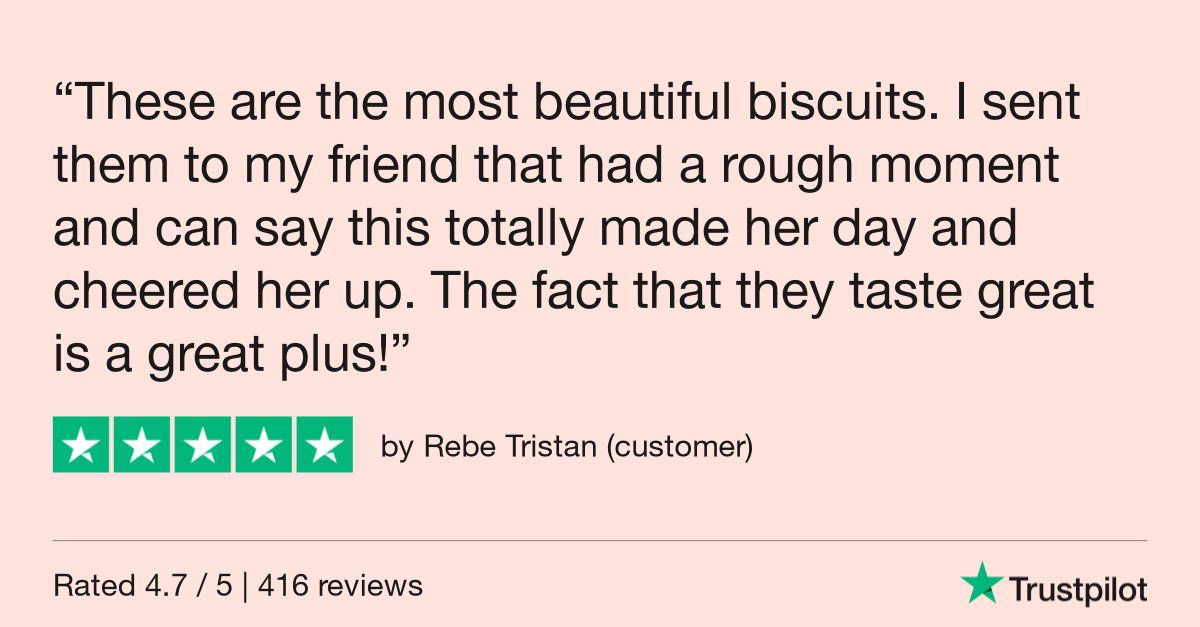Click the fourth green rating star
This screenshot has height=627, width=1200.
click(x=263, y=444)
